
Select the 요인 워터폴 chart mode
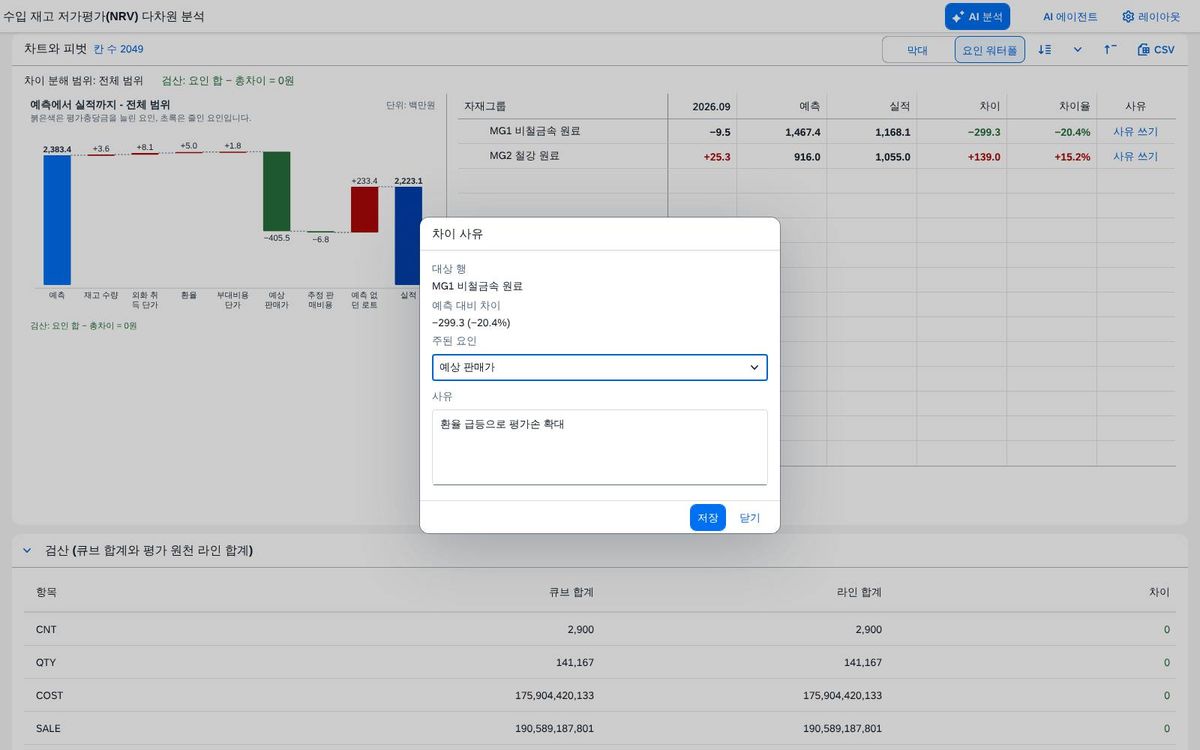(x=990, y=50)
